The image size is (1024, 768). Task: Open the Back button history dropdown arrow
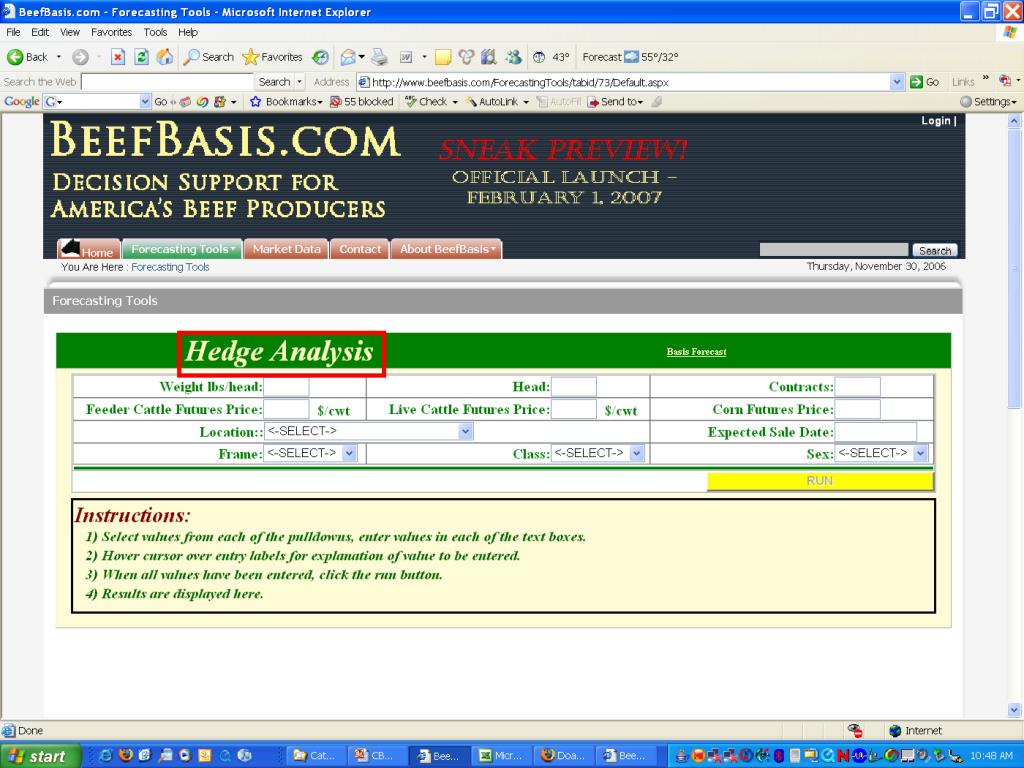(59, 57)
